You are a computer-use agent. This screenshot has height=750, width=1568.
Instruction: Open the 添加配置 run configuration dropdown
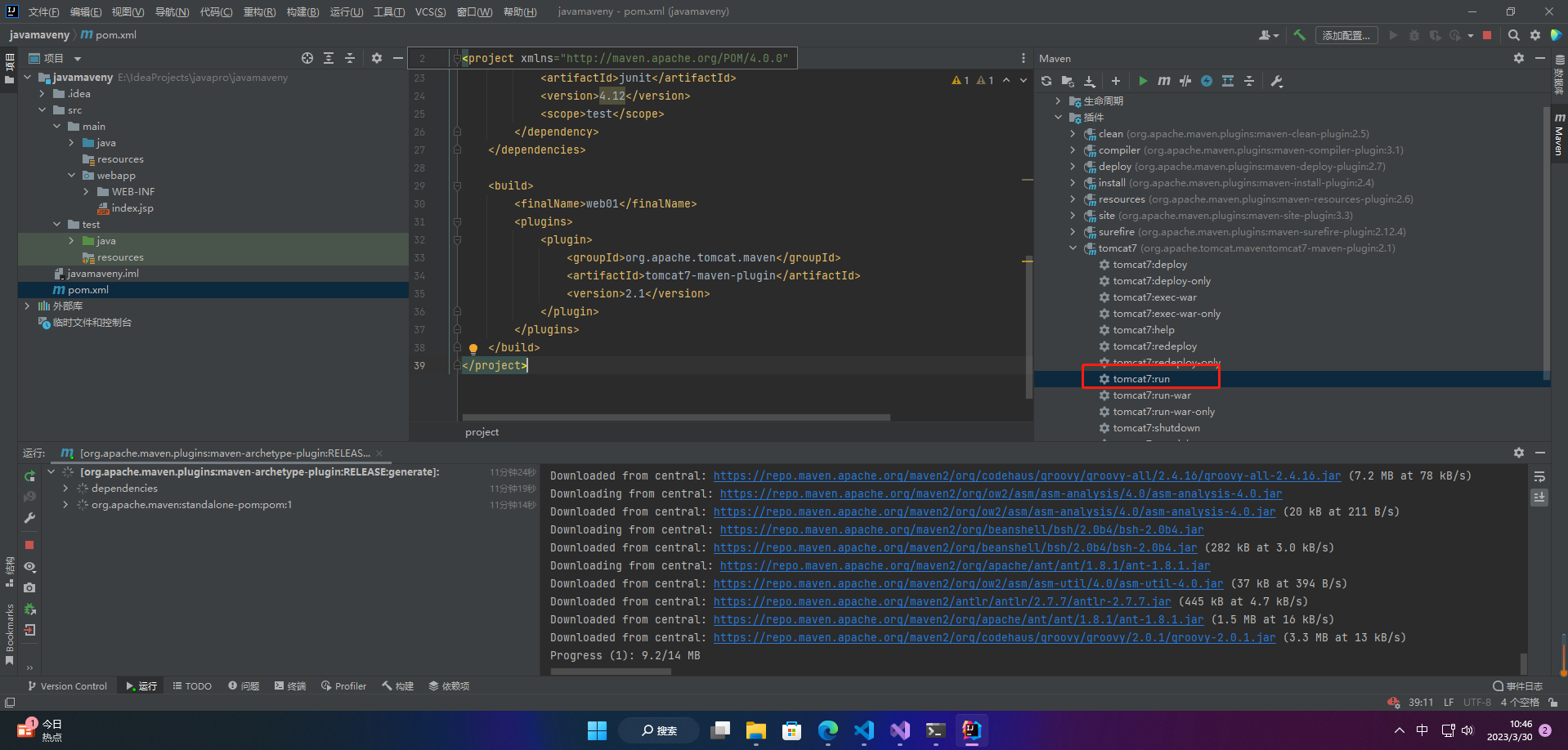coord(1346,35)
